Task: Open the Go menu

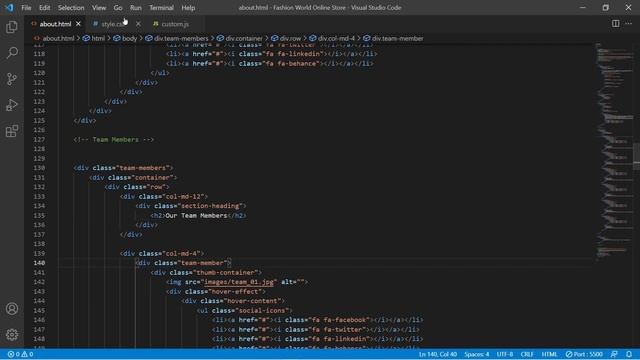Action: click(118, 8)
